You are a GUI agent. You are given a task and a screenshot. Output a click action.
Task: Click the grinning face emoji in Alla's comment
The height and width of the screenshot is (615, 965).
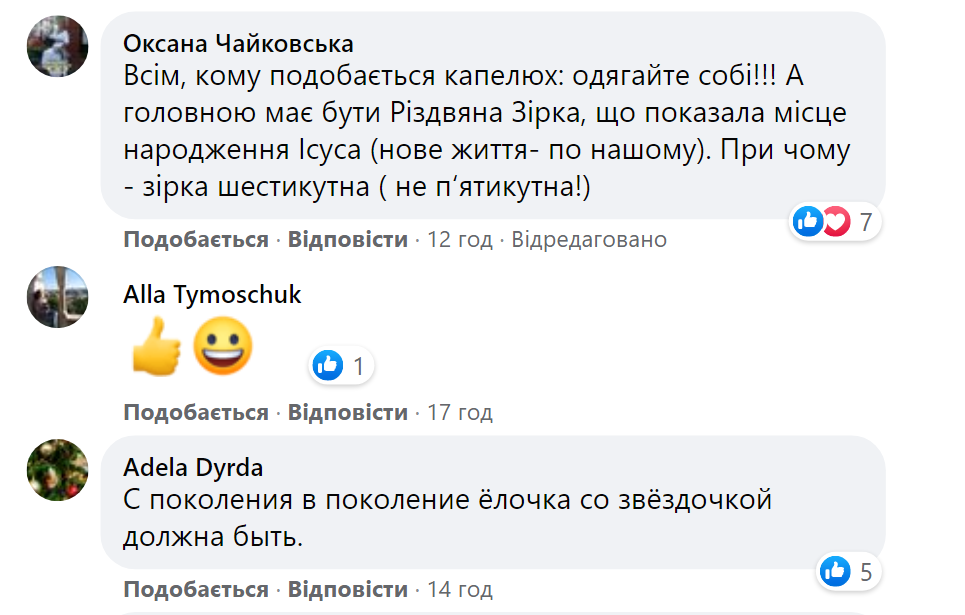coord(222,345)
